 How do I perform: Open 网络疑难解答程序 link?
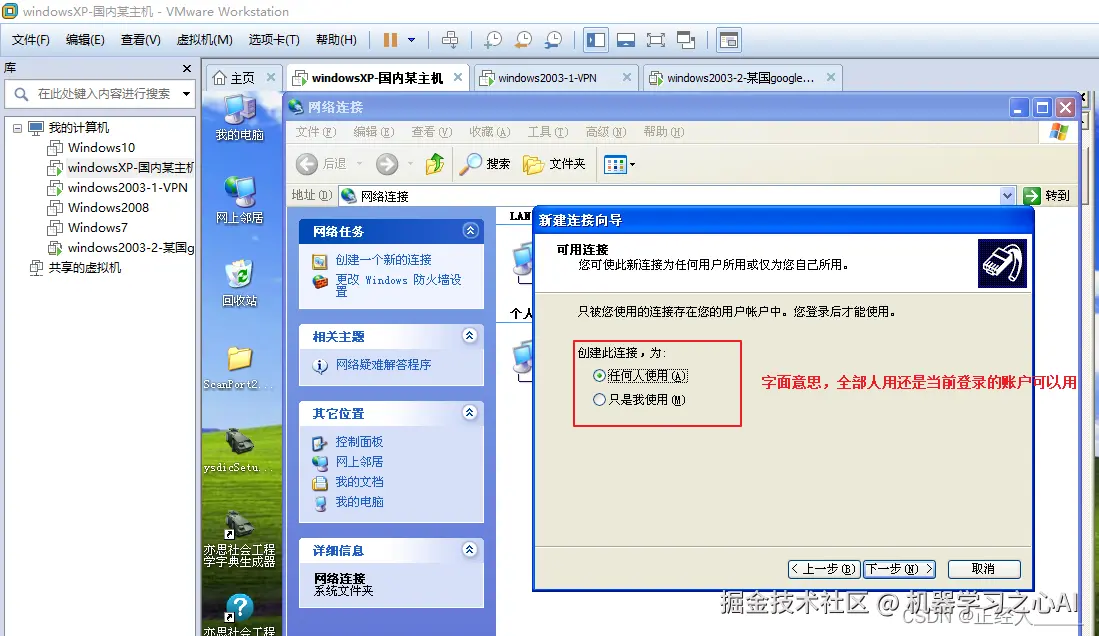click(383, 365)
